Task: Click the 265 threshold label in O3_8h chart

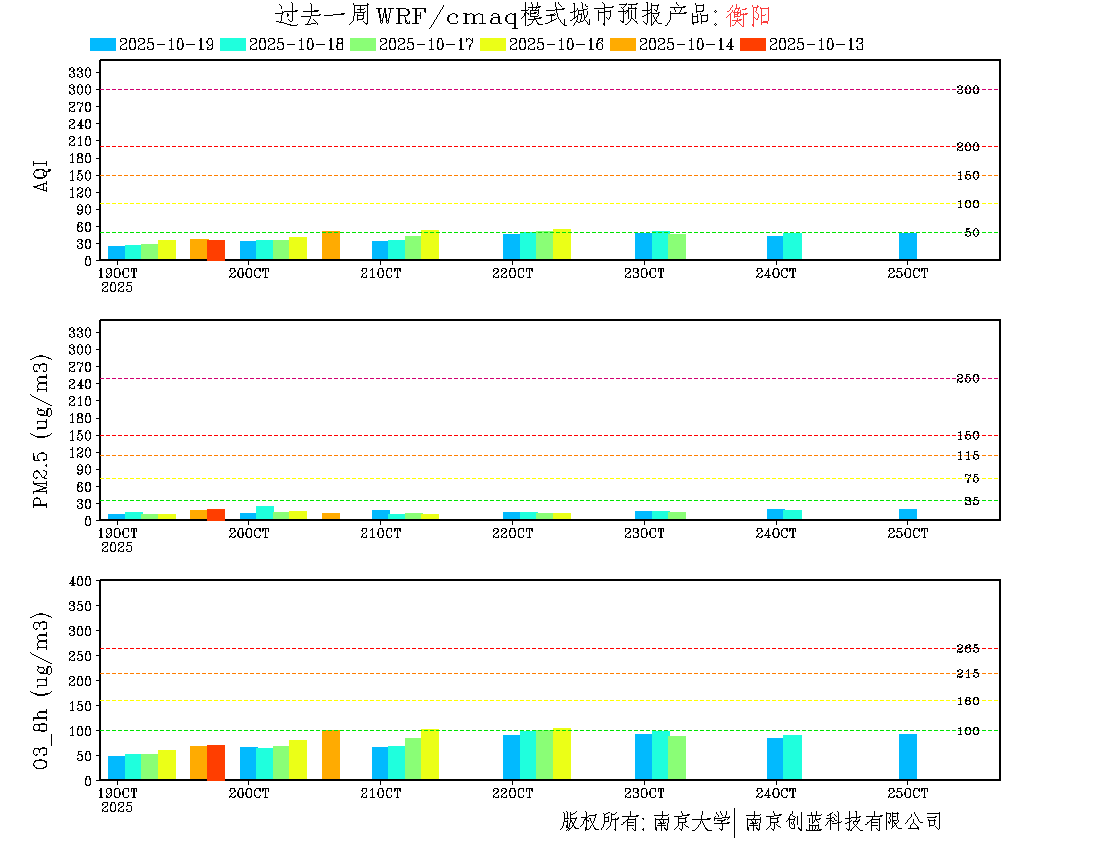Action: click(x=967, y=649)
